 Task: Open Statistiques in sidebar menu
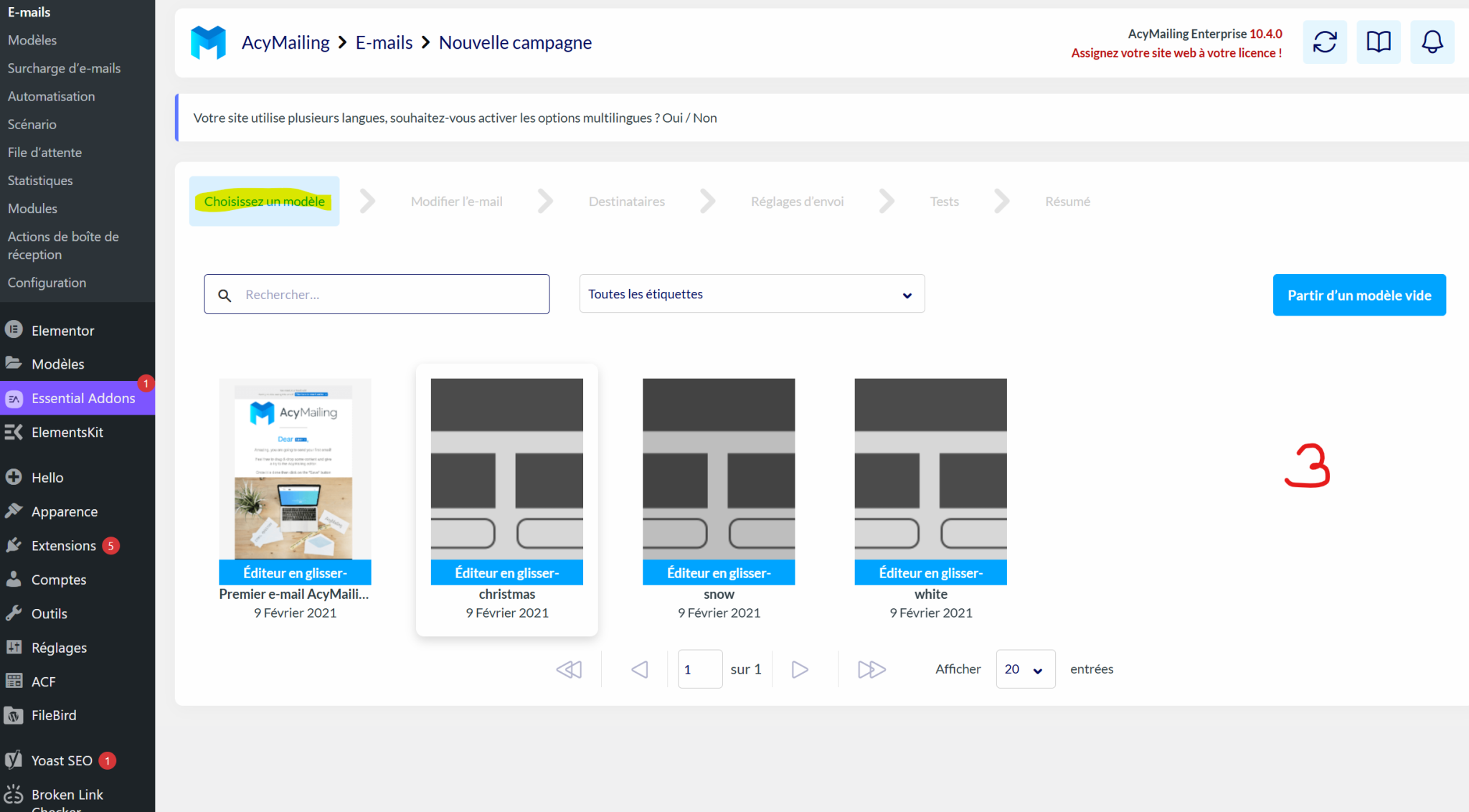click(40, 180)
